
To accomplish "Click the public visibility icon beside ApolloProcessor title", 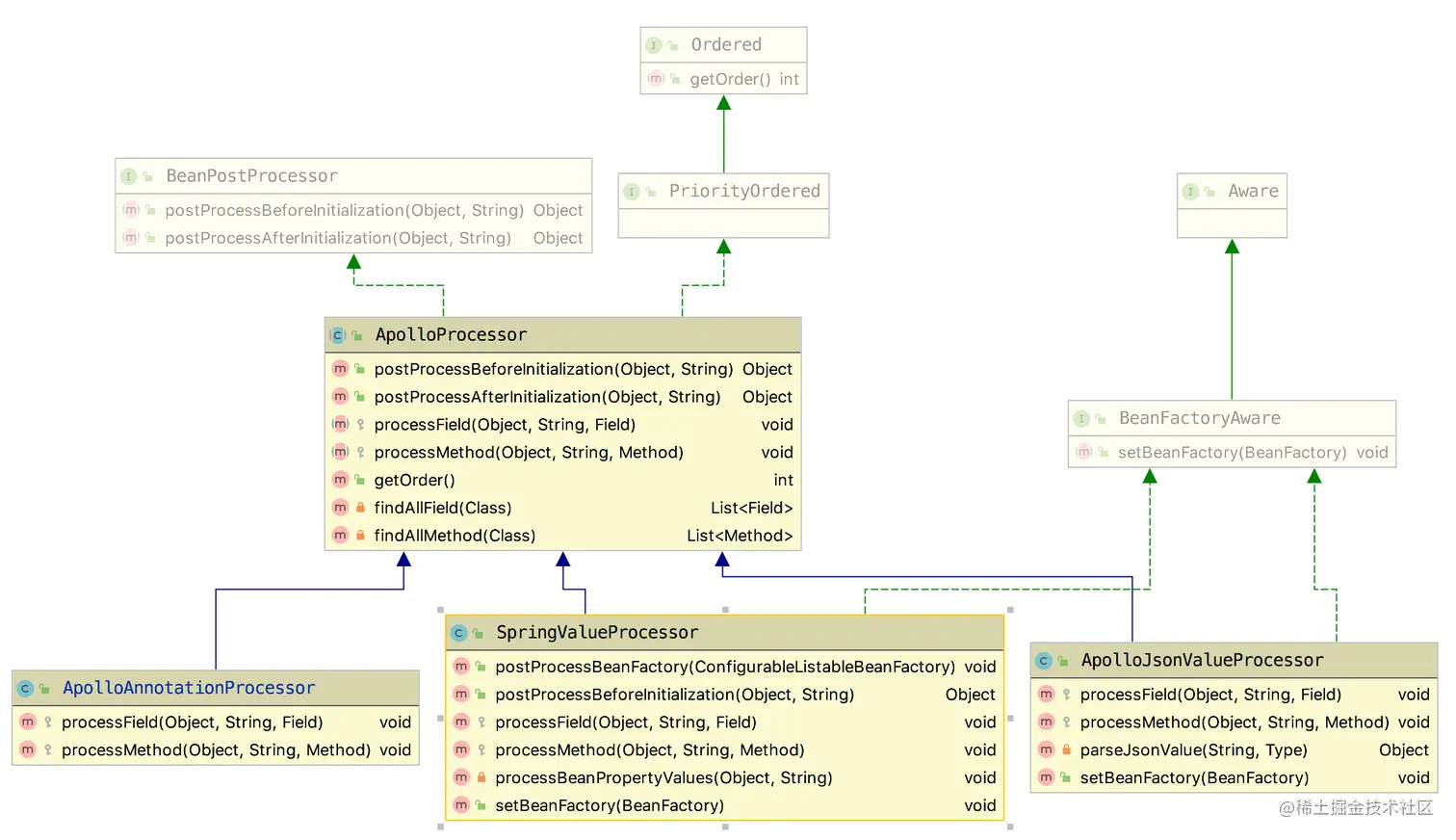I will (357, 335).
